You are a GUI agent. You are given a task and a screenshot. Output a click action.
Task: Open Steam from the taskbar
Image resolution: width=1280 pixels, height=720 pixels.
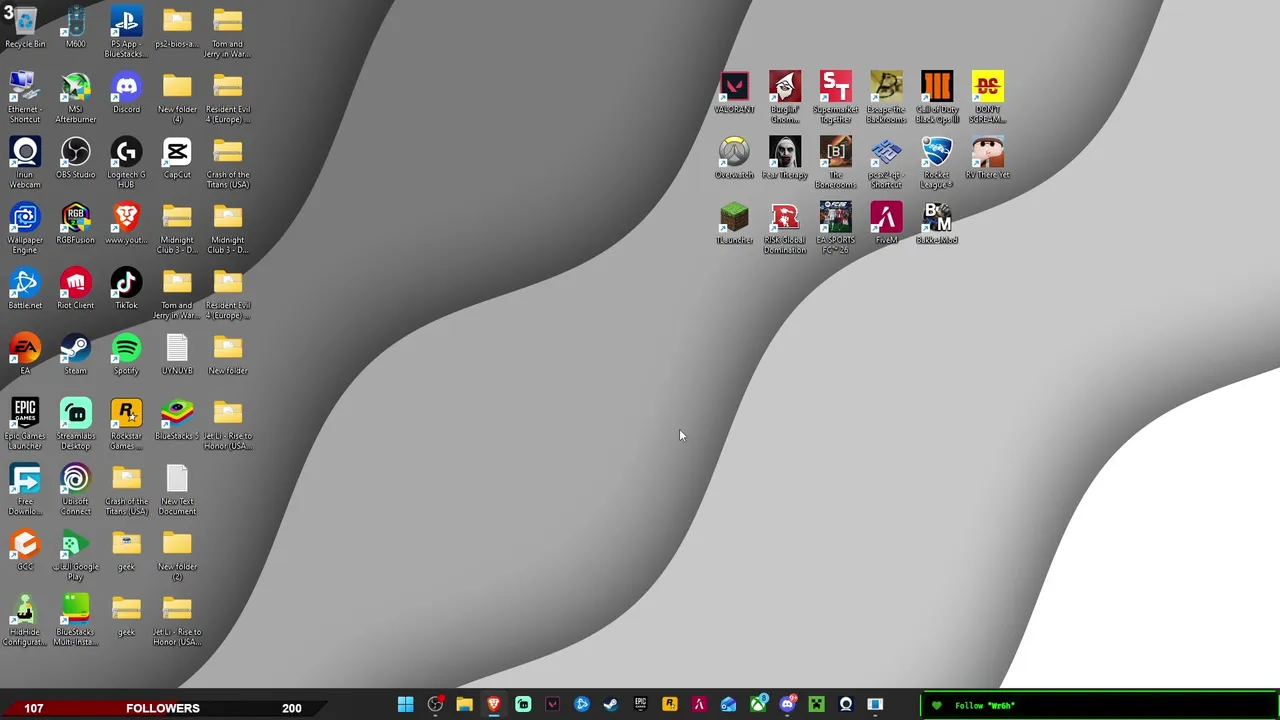click(611, 705)
